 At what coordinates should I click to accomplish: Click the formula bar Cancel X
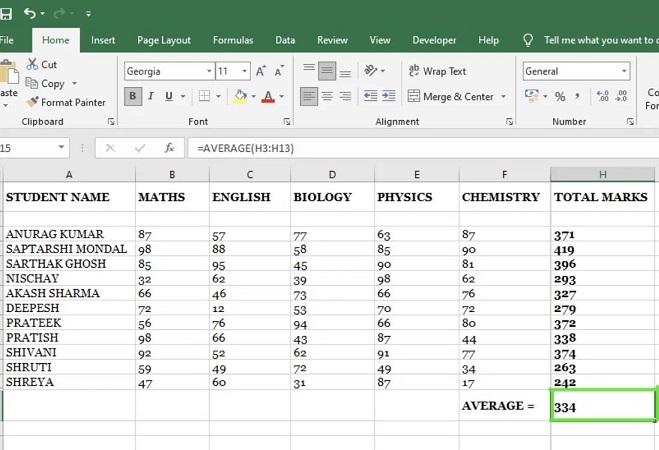[x=110, y=148]
